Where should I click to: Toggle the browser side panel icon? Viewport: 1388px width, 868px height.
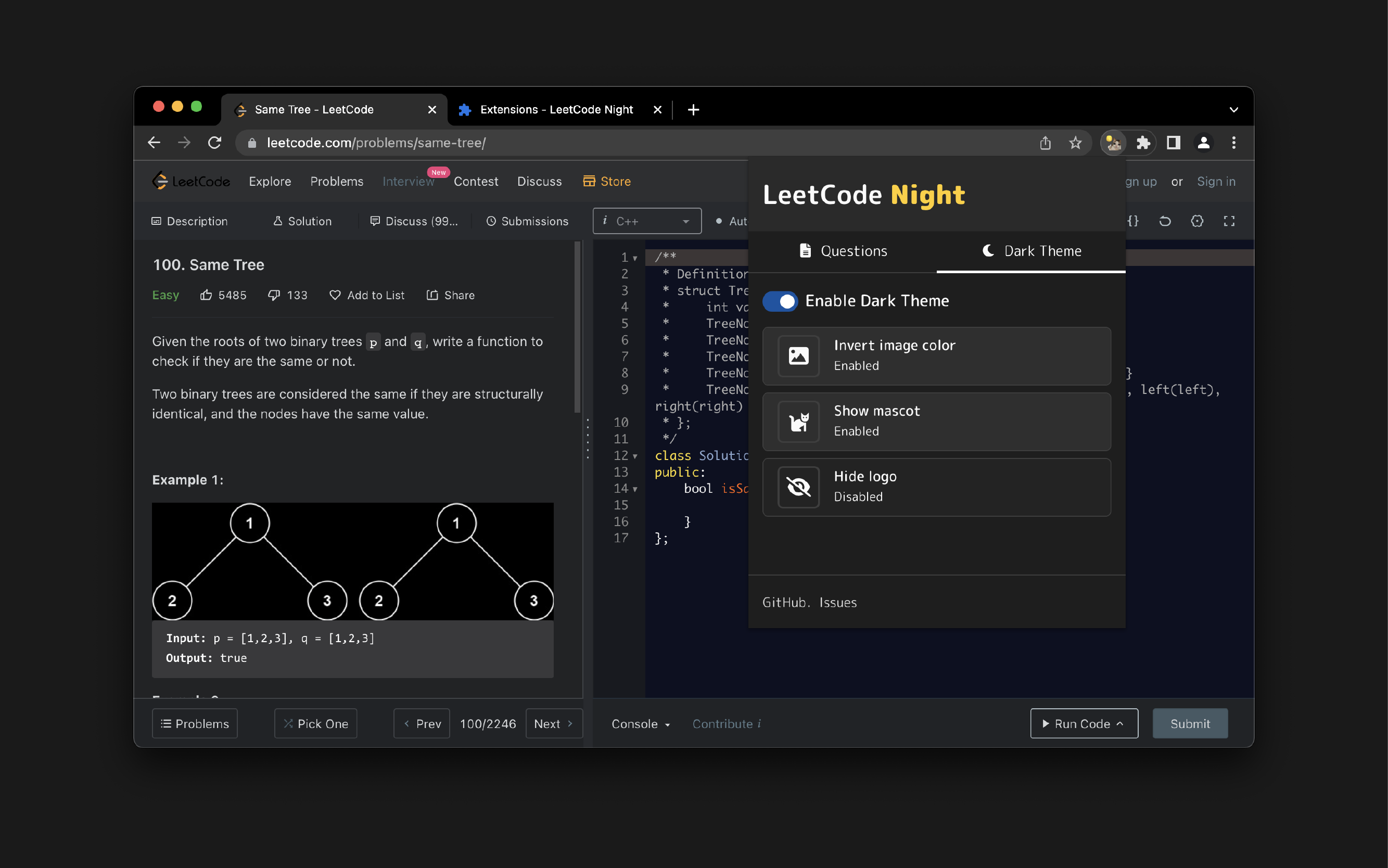point(1173,143)
